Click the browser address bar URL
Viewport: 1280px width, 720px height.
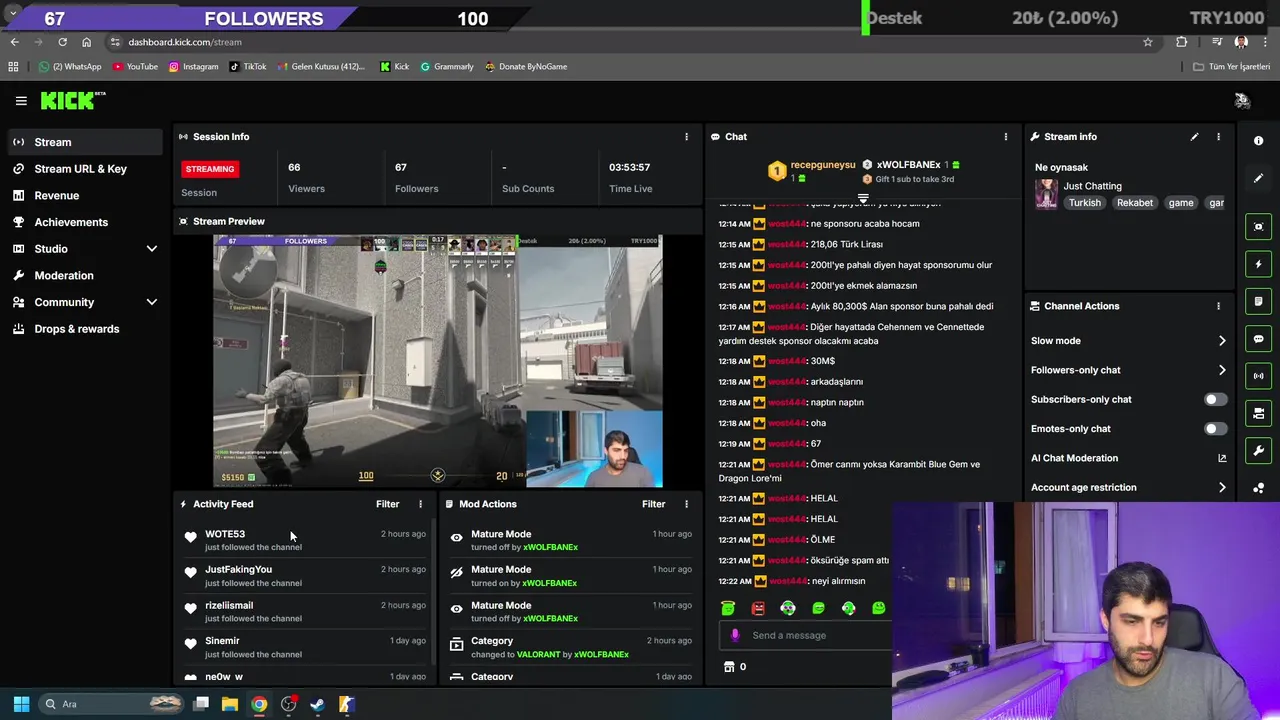pyautogui.click(x=185, y=42)
